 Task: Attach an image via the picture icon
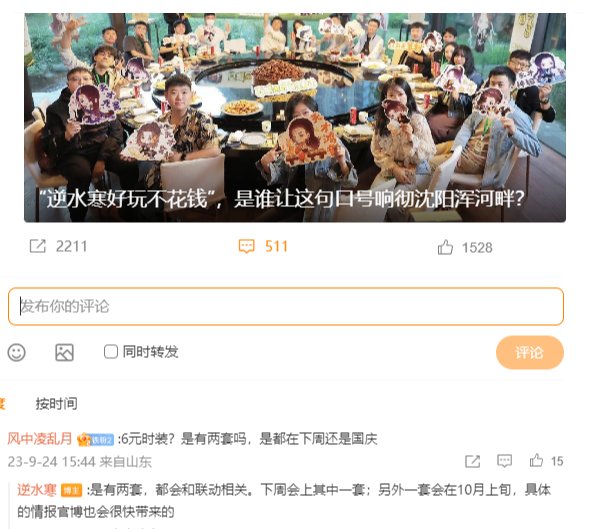click(64, 353)
